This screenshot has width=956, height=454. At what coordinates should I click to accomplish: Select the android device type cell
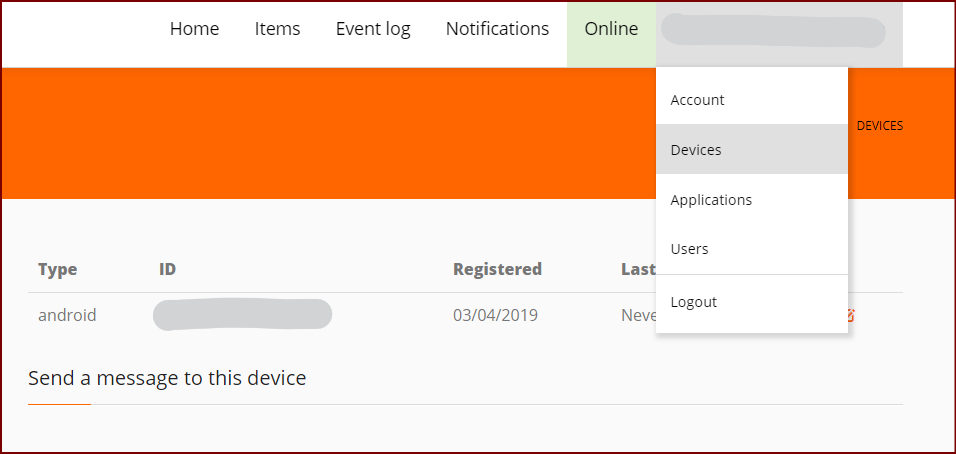coord(67,315)
